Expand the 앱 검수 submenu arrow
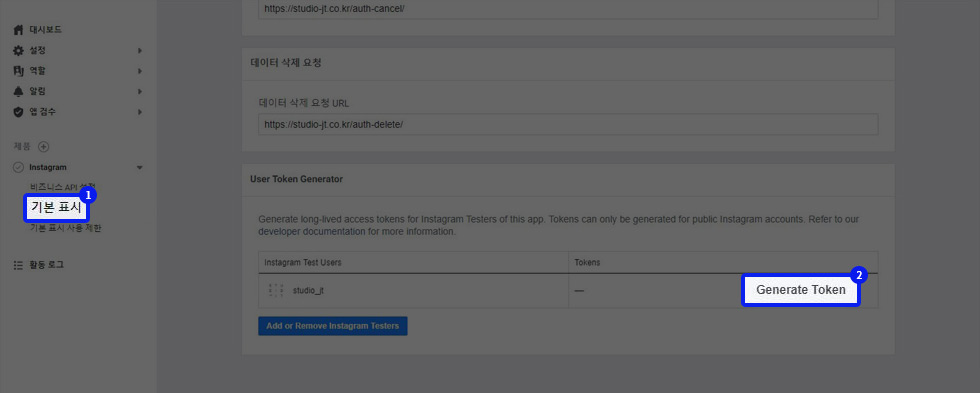Screen dimensions: 980x393 [x=140, y=112]
